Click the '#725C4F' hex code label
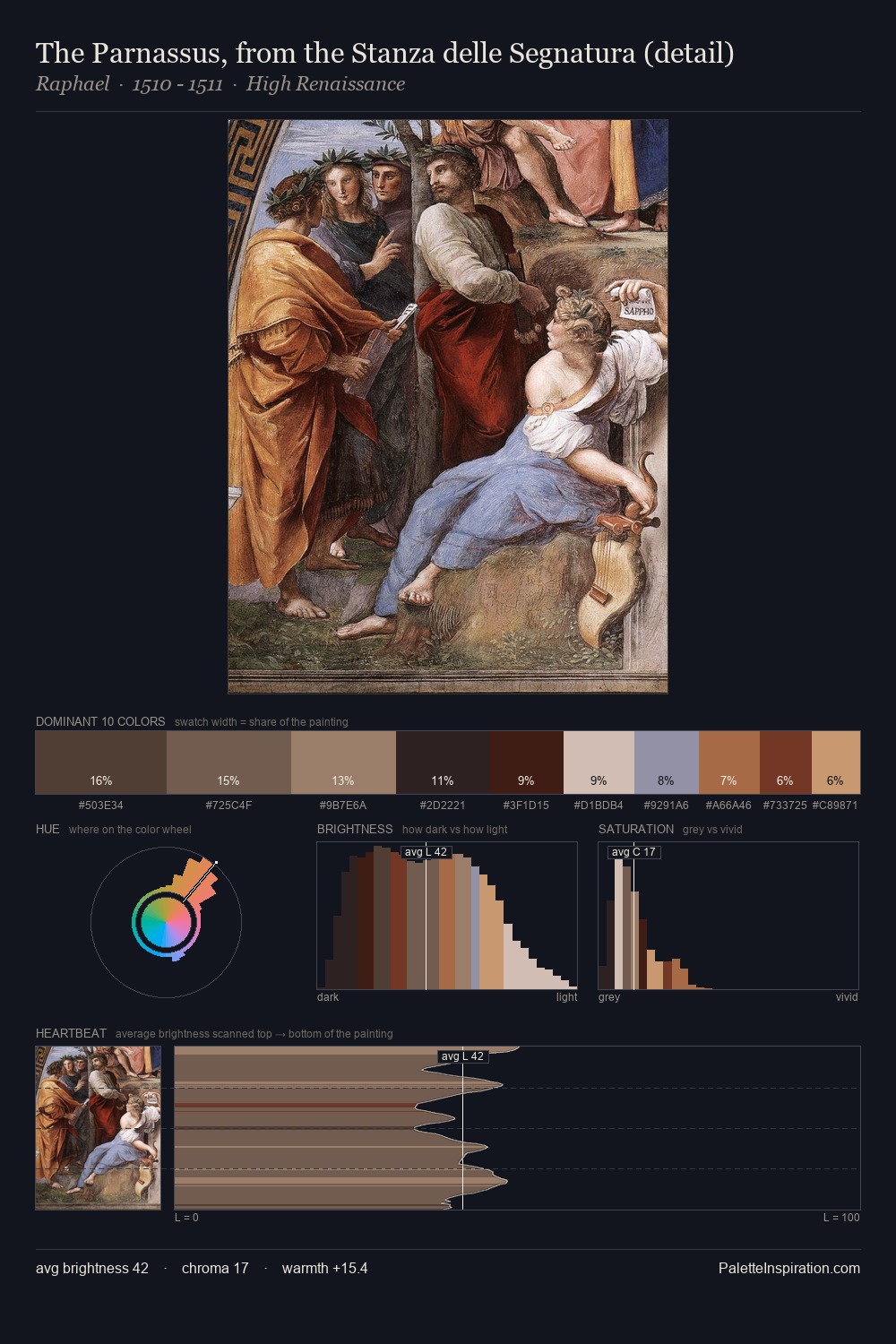 tap(228, 806)
